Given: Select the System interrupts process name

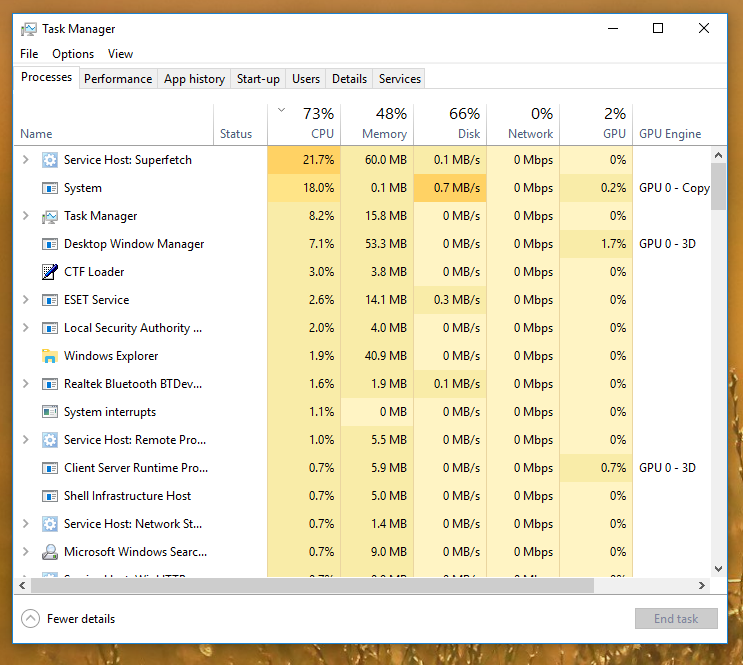Looking at the screenshot, I should click(110, 412).
